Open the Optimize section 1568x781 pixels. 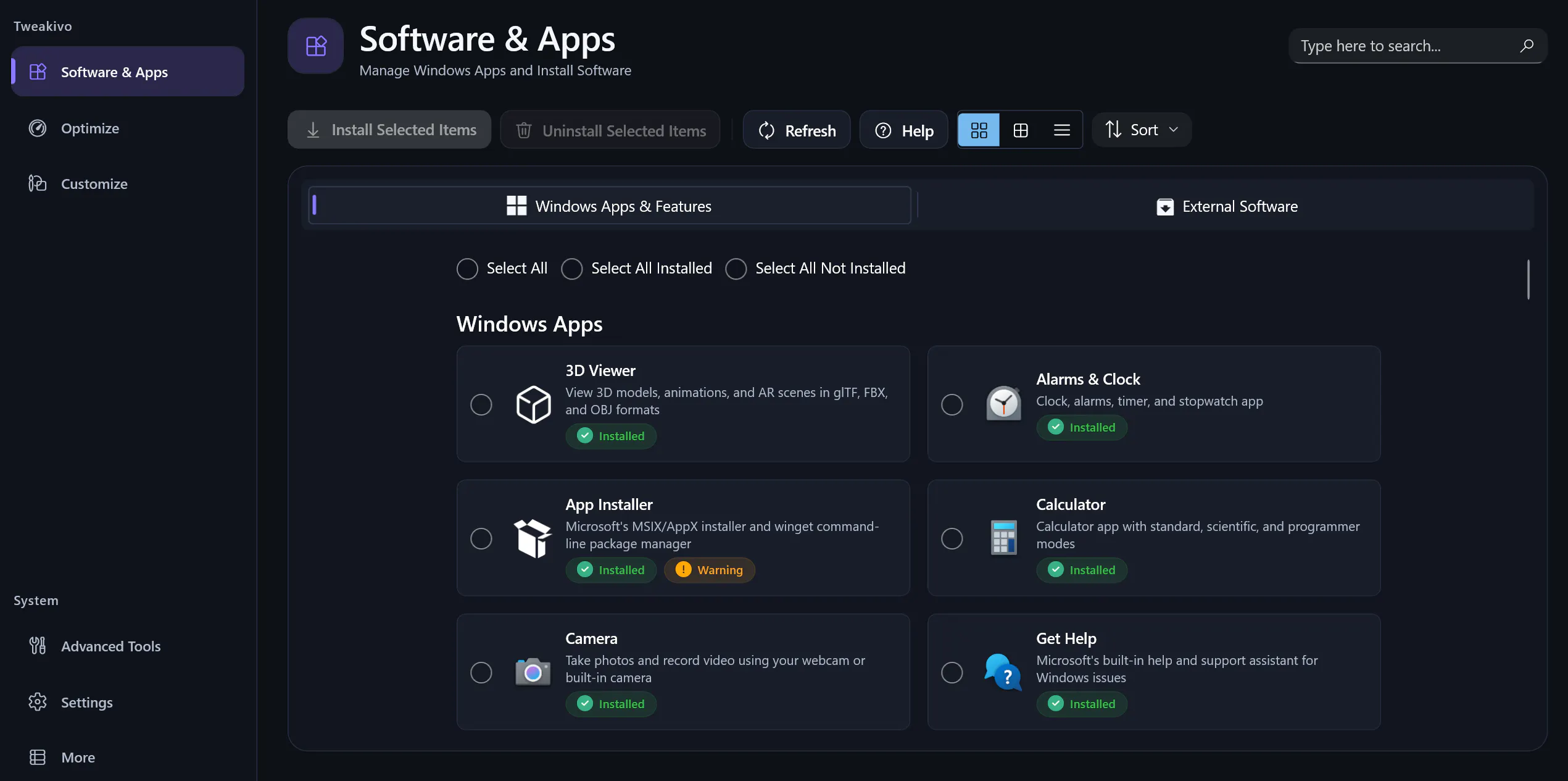pyautogui.click(x=128, y=128)
